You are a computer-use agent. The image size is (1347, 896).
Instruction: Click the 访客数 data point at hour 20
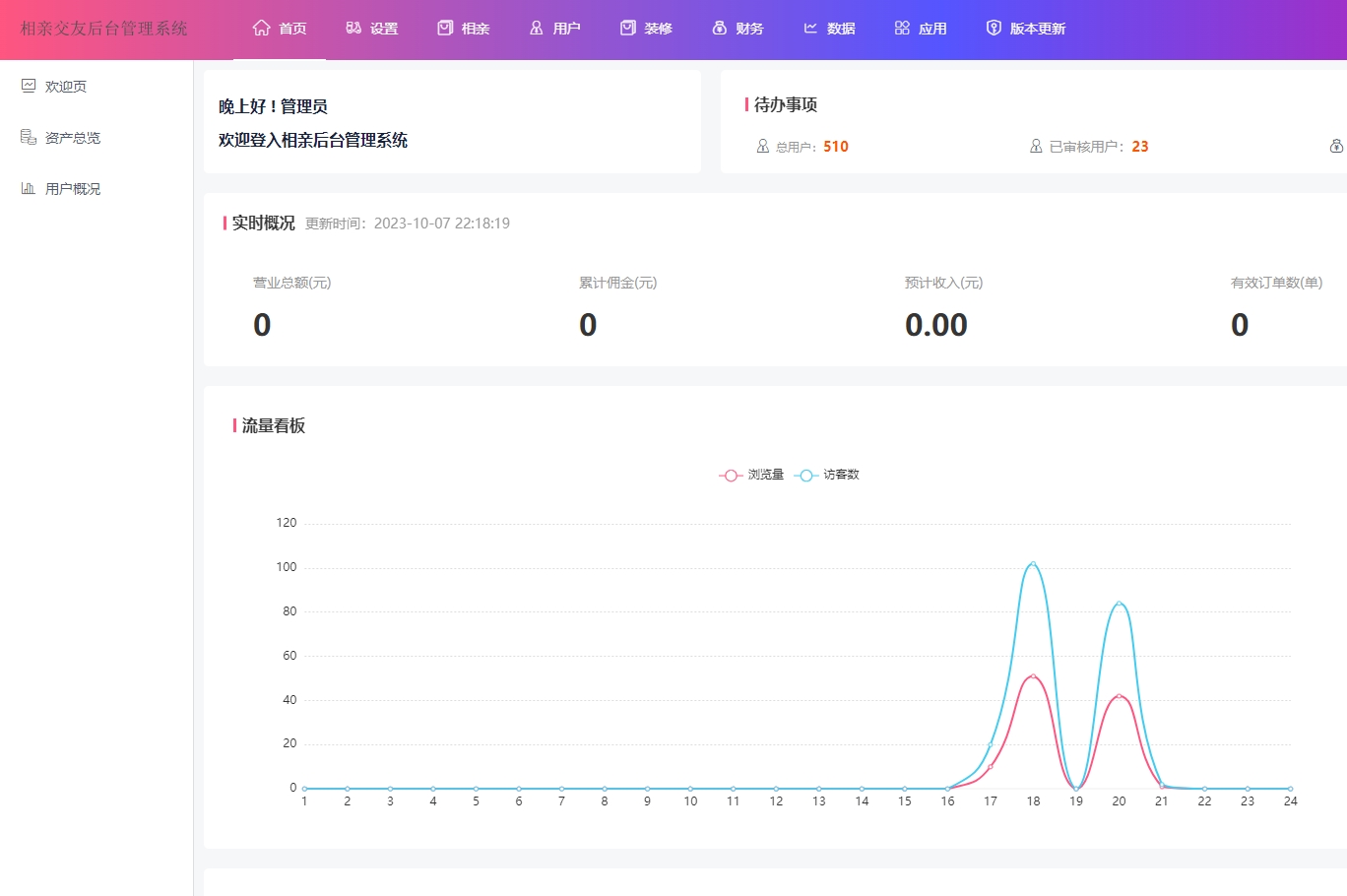pos(1119,603)
